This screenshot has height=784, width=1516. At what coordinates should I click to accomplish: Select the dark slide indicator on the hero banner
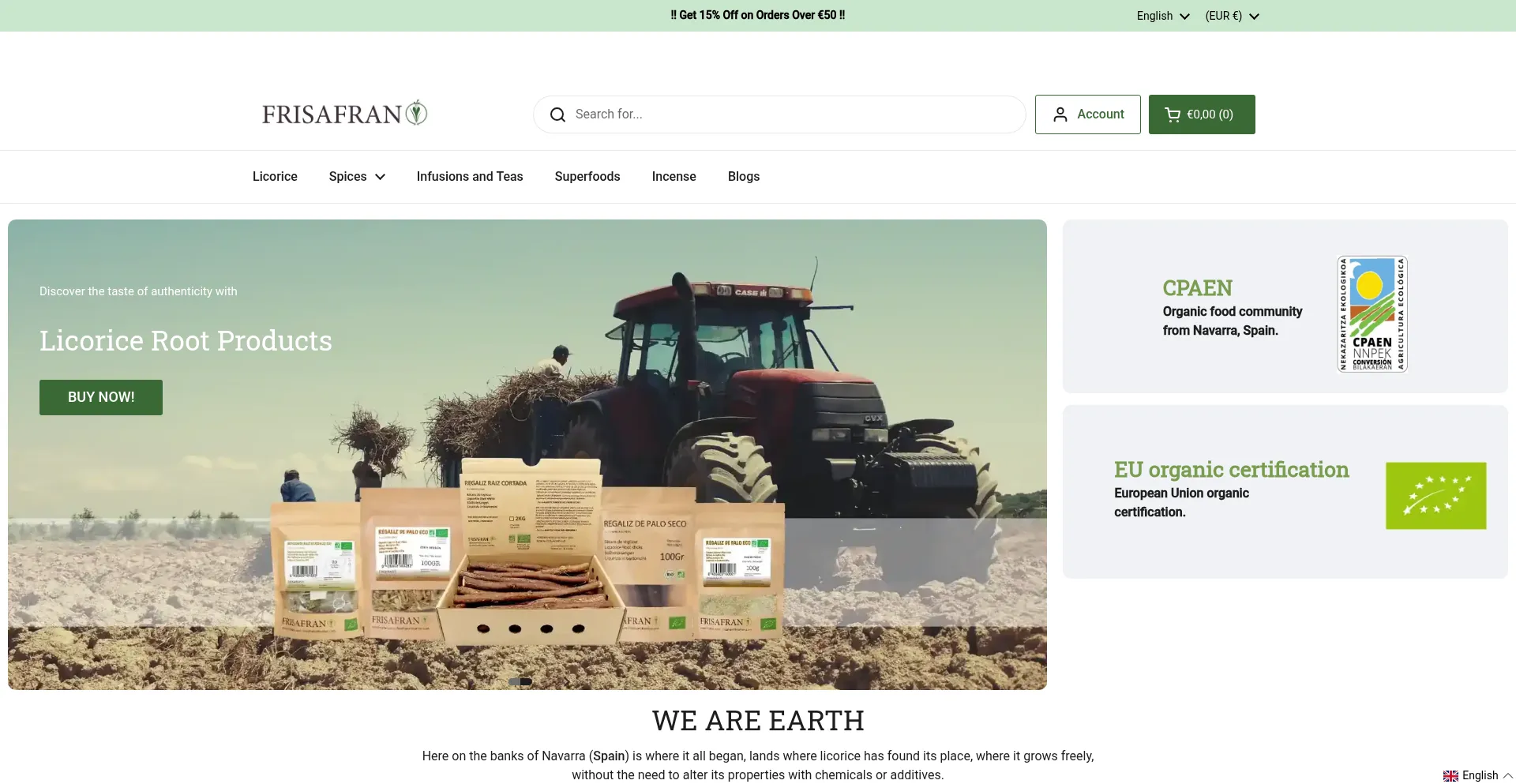(x=526, y=681)
